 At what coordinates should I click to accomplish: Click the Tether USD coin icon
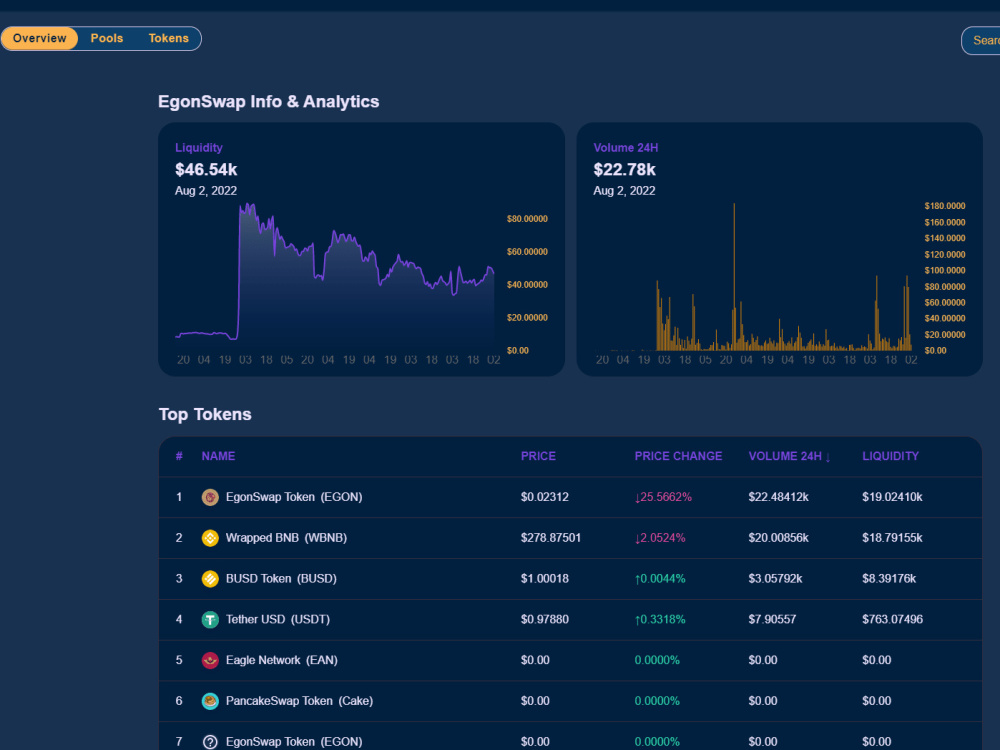coord(210,620)
